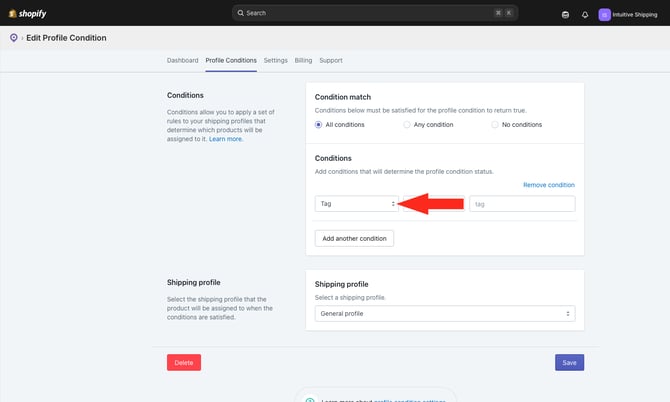Screen dimensions: 670x402
Task: Click the Remove condition link
Action: click(549, 185)
